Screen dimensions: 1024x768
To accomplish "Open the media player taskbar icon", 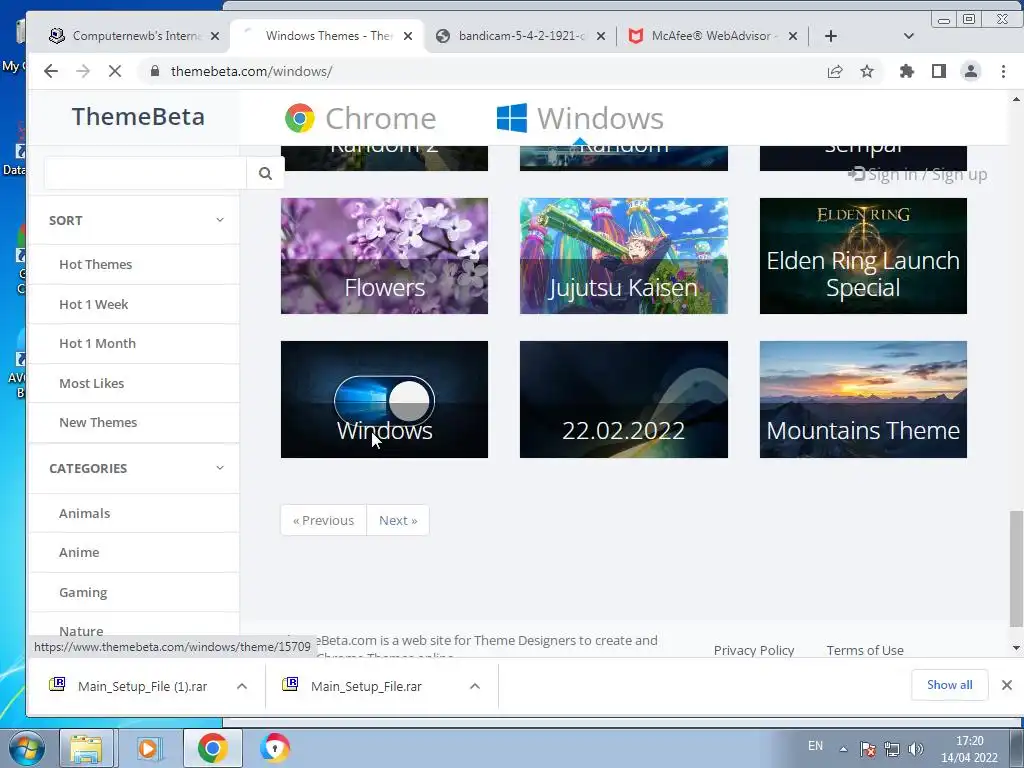I will pyautogui.click(x=149, y=748).
